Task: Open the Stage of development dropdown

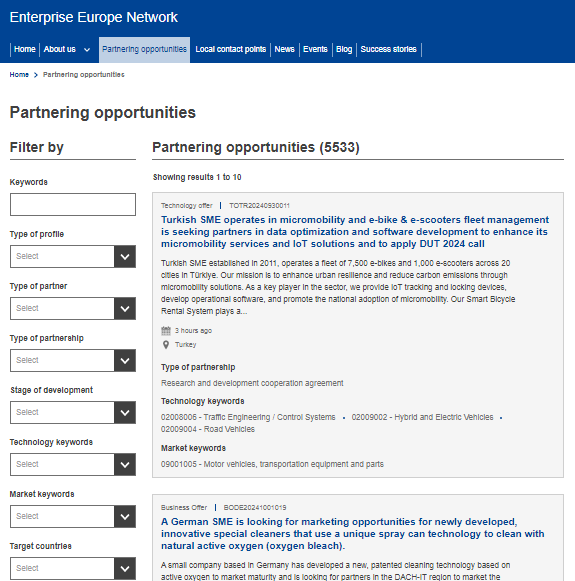Action: (x=73, y=412)
